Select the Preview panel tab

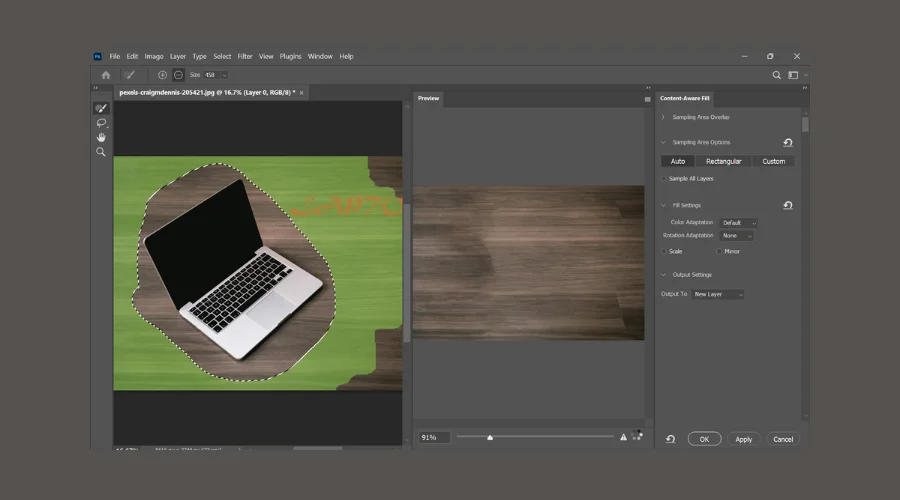point(428,98)
